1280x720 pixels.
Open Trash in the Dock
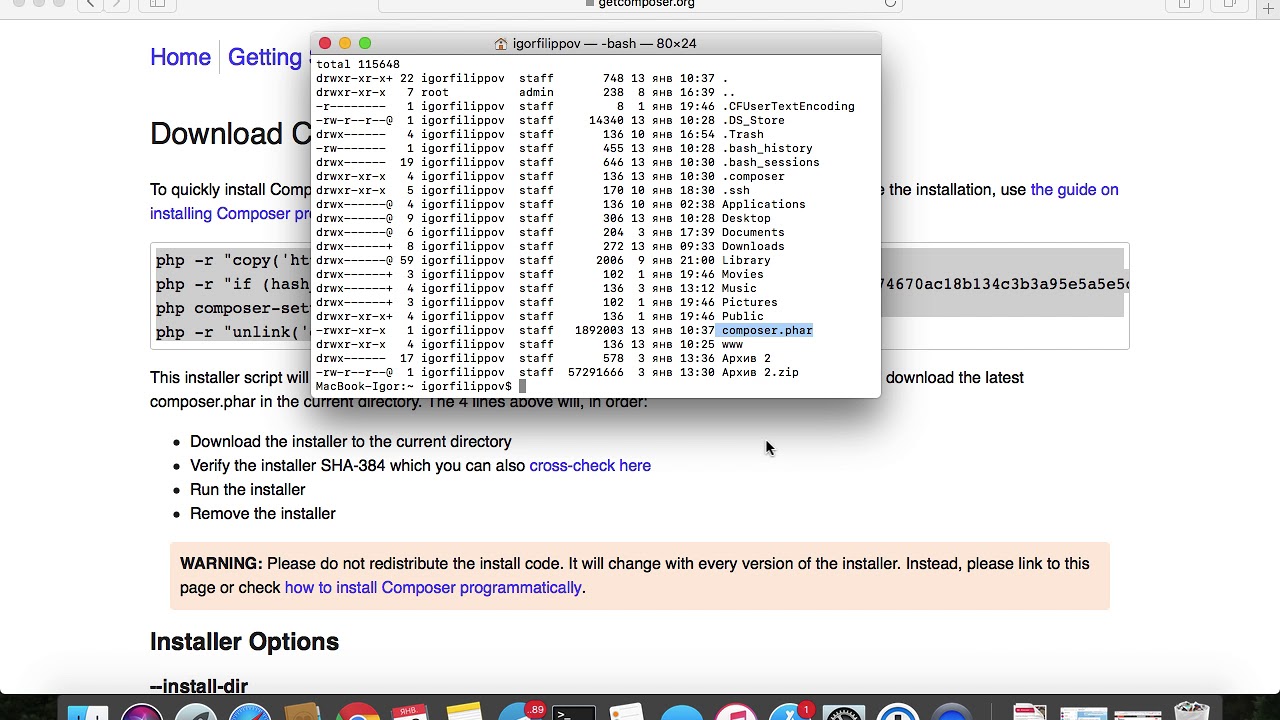[1192, 712]
